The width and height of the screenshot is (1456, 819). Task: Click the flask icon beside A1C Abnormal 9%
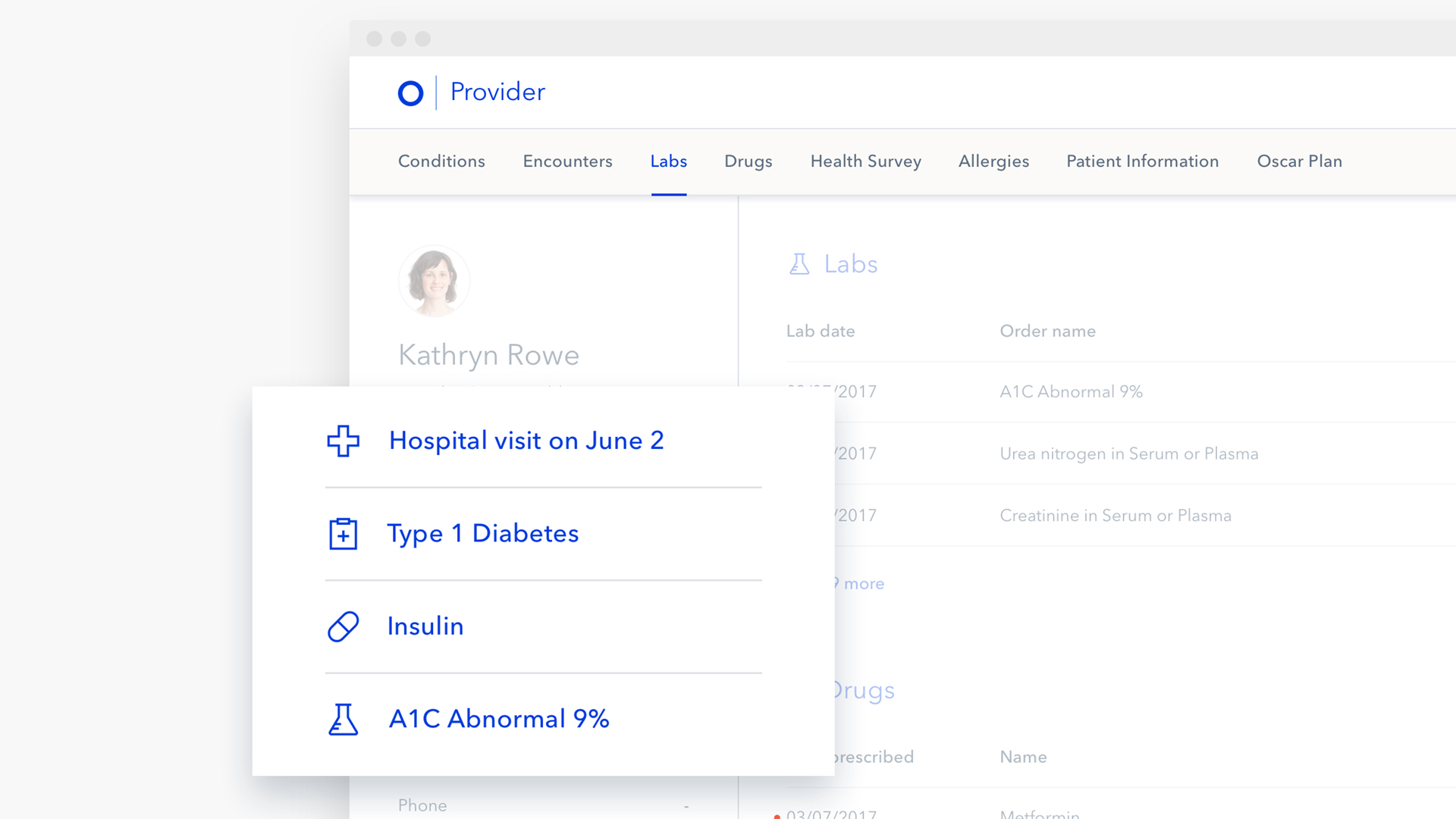(x=343, y=720)
